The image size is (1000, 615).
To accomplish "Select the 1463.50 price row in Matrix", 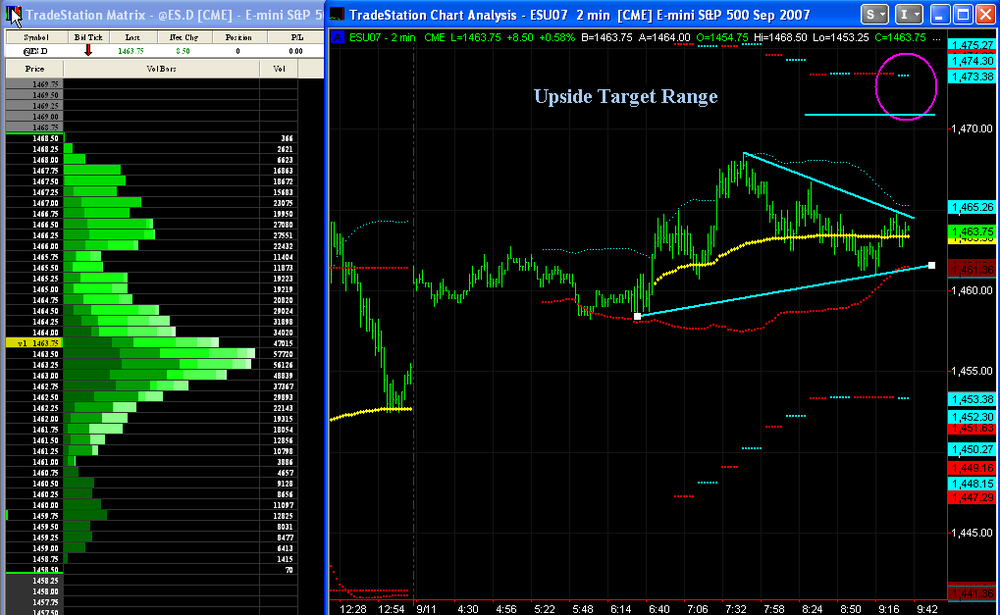I will tap(34, 354).
